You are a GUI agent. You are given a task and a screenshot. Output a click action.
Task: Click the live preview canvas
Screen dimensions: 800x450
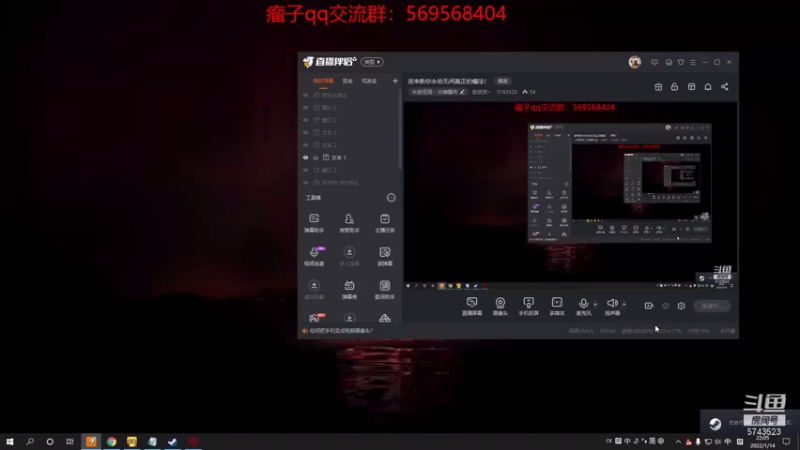[570, 196]
